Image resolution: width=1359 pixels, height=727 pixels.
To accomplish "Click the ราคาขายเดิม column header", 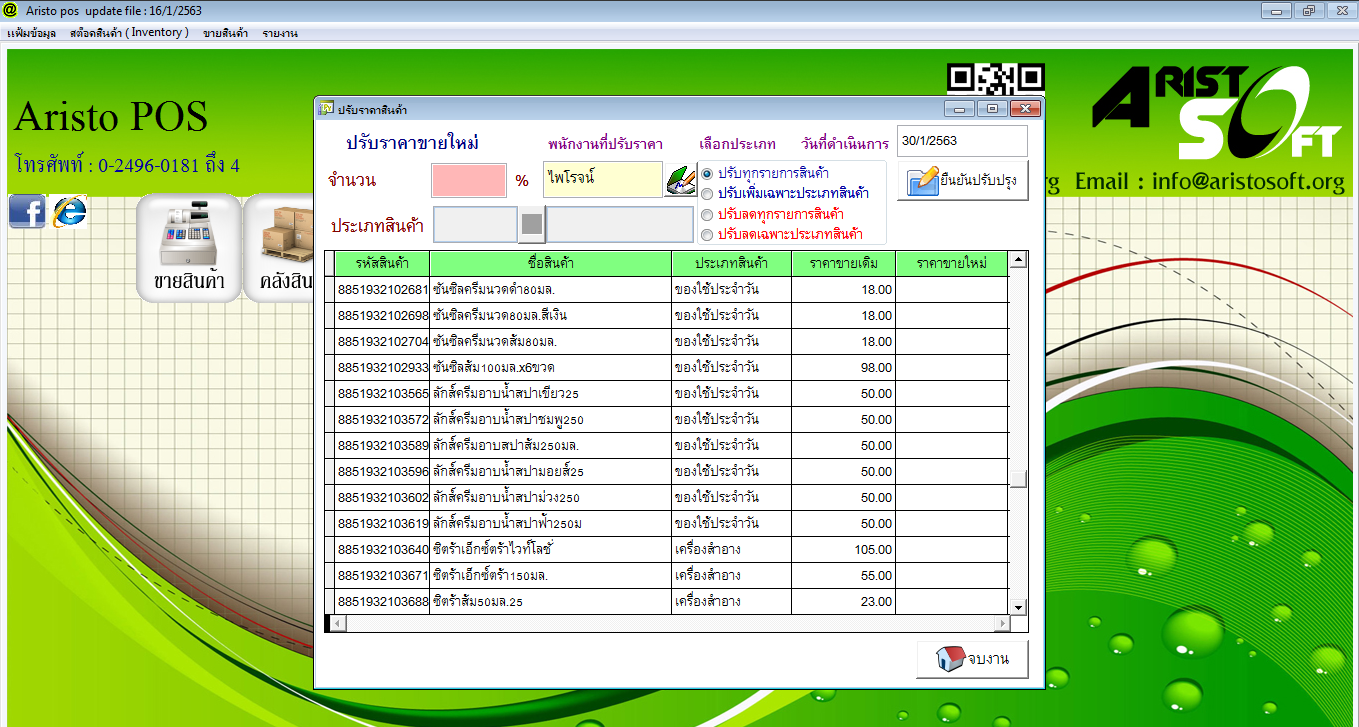I will coord(843,264).
